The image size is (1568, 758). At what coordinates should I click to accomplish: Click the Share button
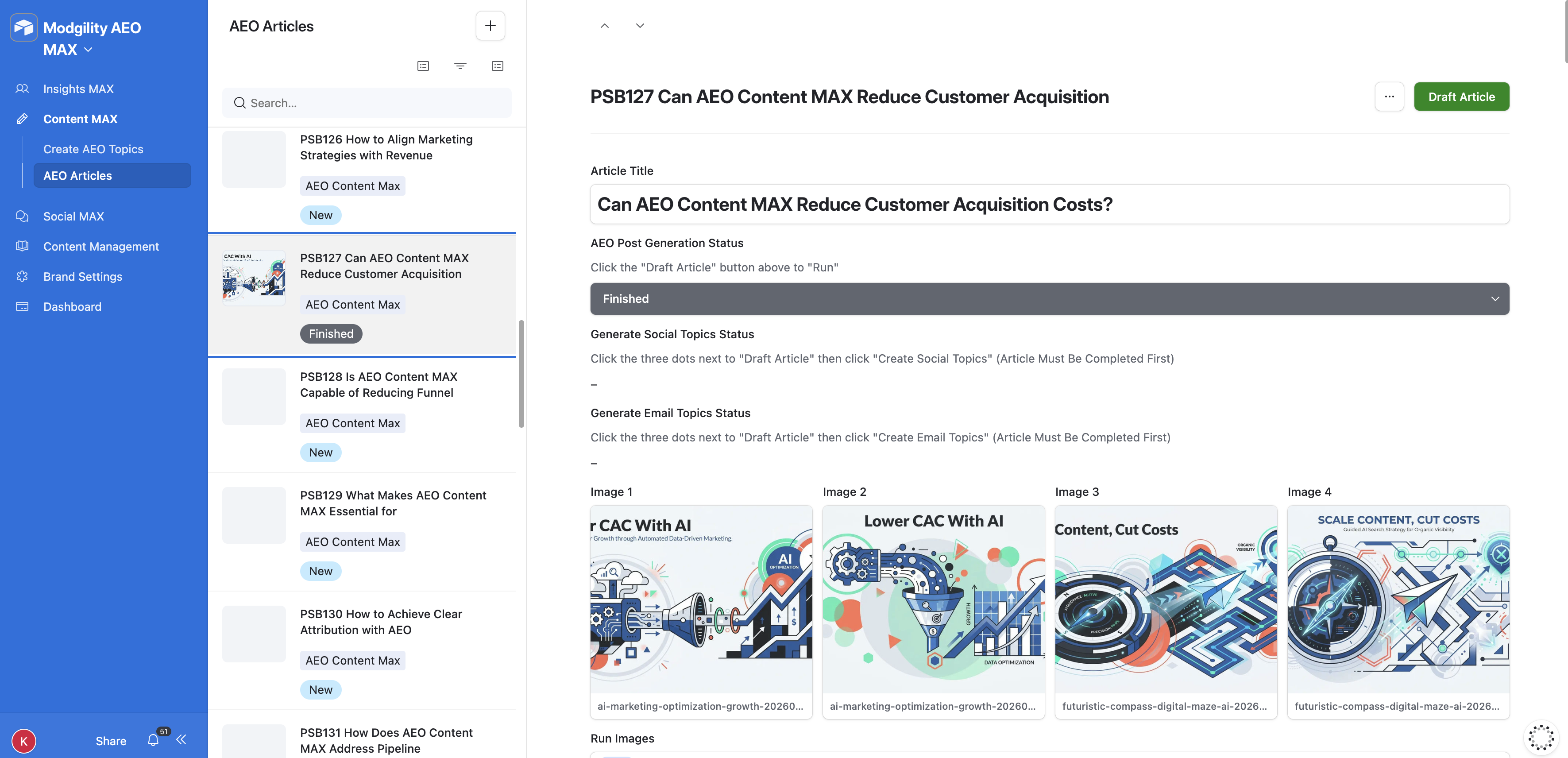[x=111, y=741]
